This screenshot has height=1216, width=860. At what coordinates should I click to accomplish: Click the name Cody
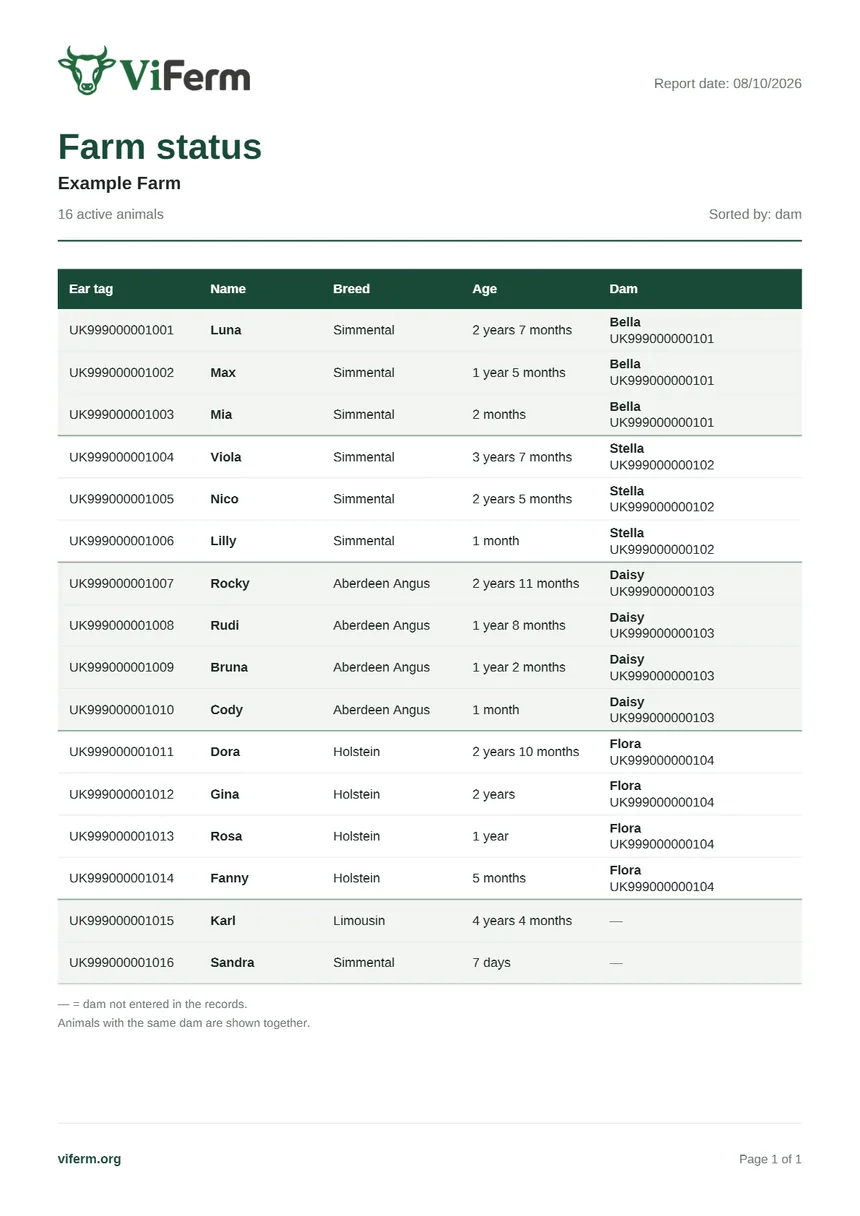click(x=226, y=710)
